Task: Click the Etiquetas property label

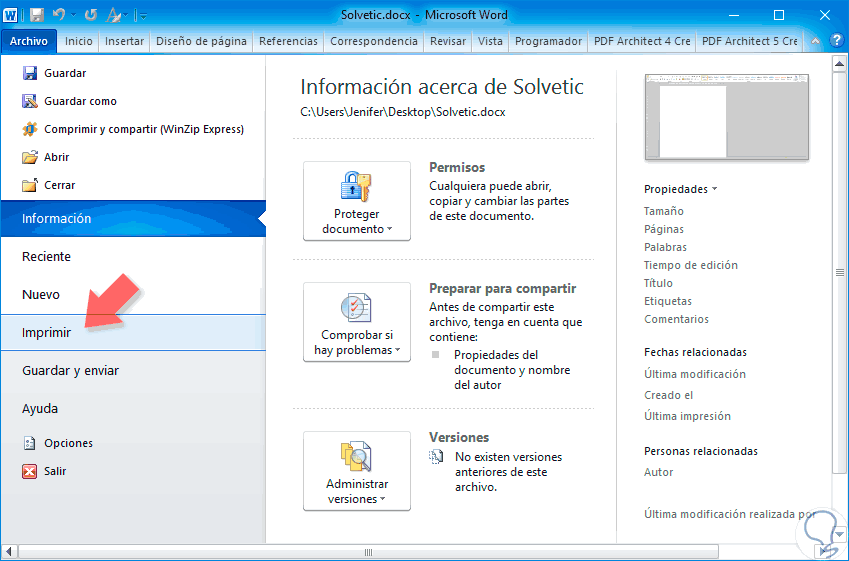Action: coord(668,301)
